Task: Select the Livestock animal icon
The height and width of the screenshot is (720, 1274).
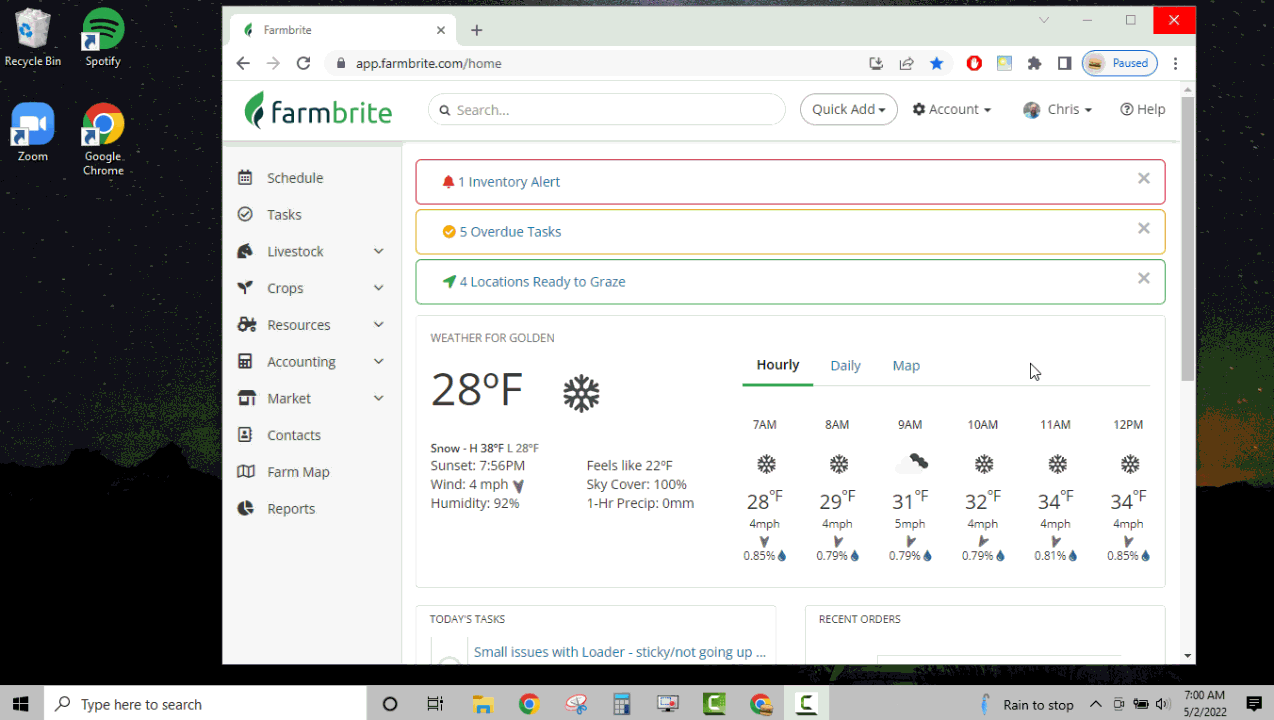Action: 245,251
